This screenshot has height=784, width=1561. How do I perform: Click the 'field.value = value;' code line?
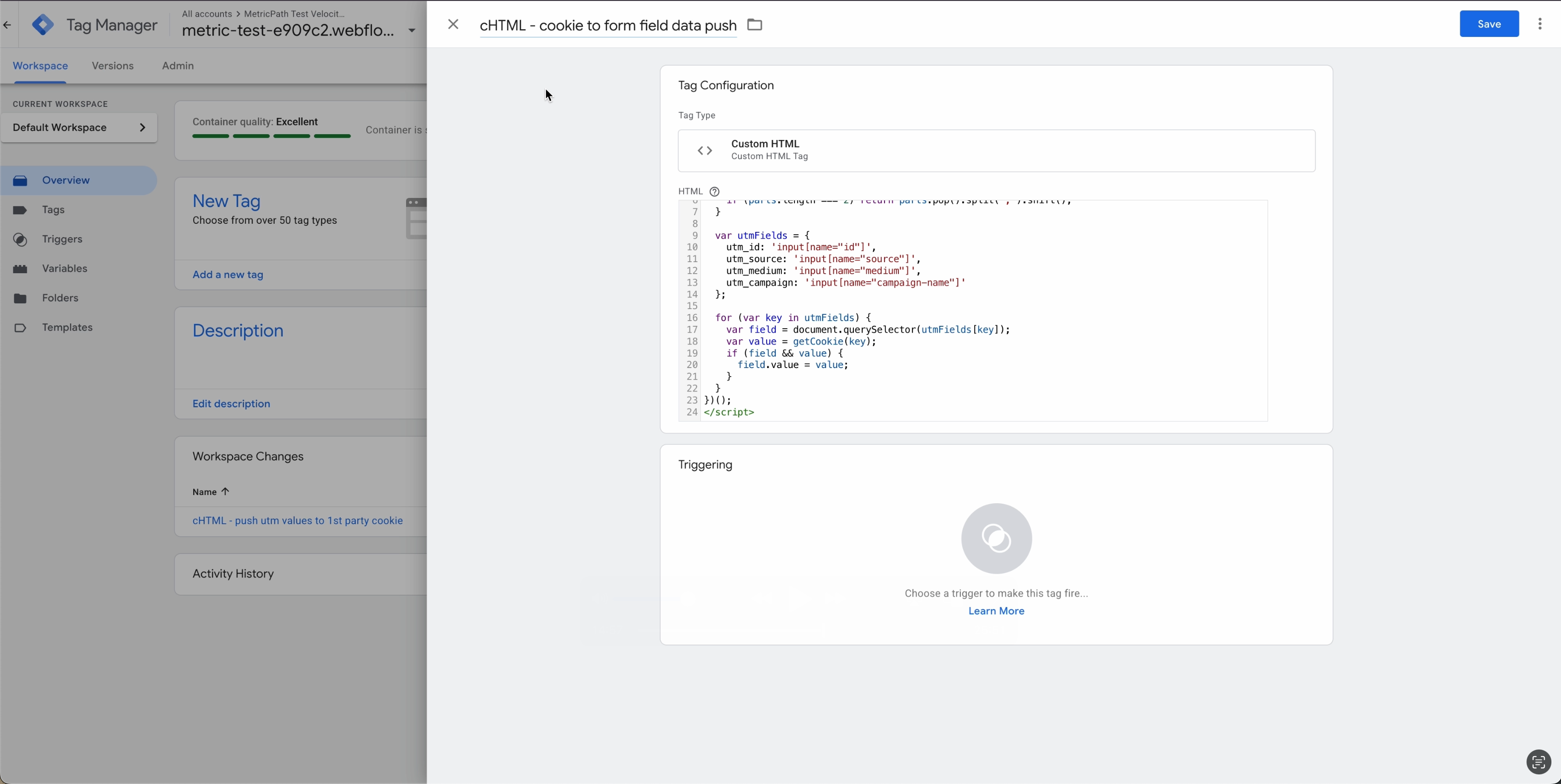coord(792,365)
